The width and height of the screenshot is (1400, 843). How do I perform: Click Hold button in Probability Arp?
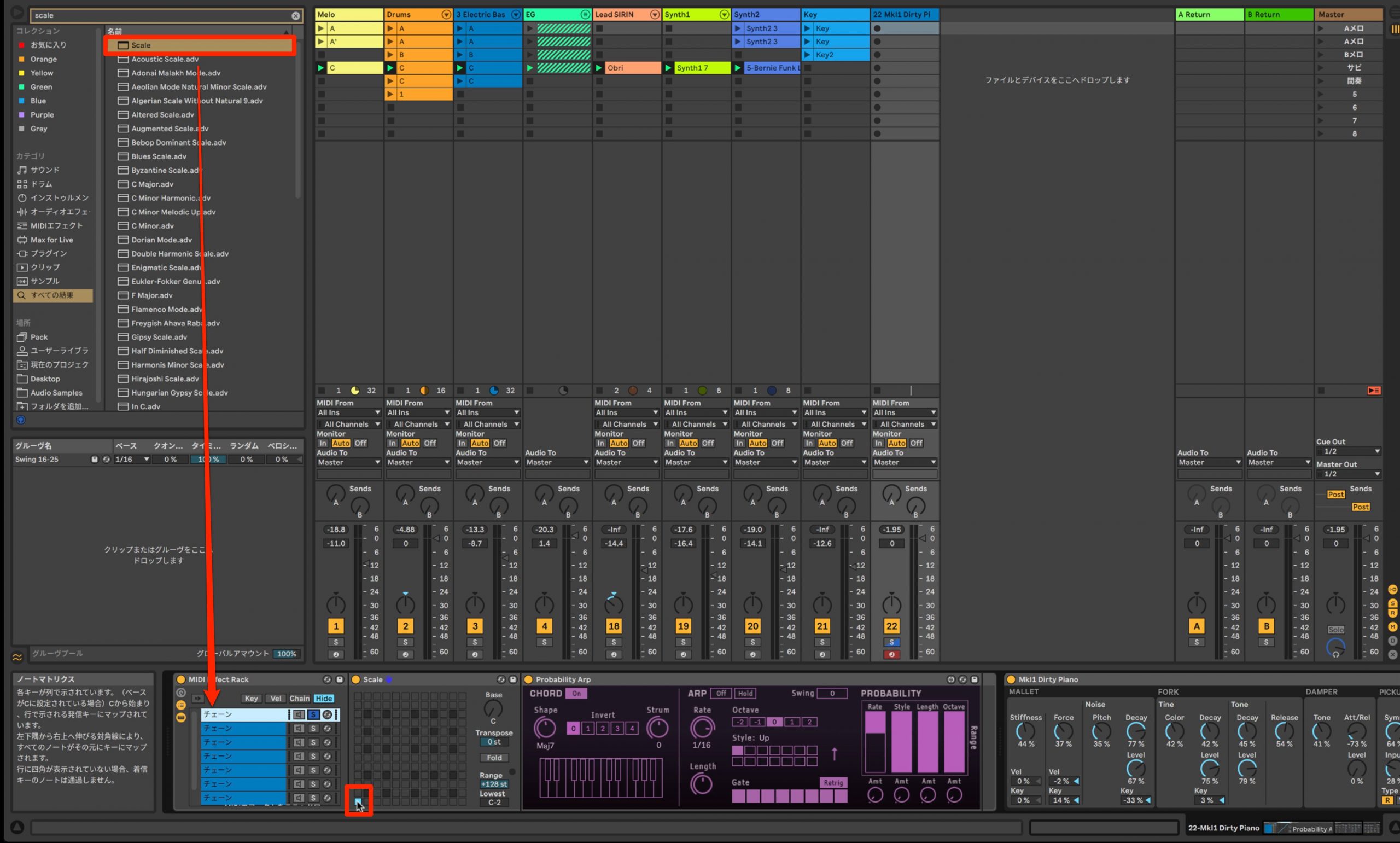pyautogui.click(x=745, y=694)
